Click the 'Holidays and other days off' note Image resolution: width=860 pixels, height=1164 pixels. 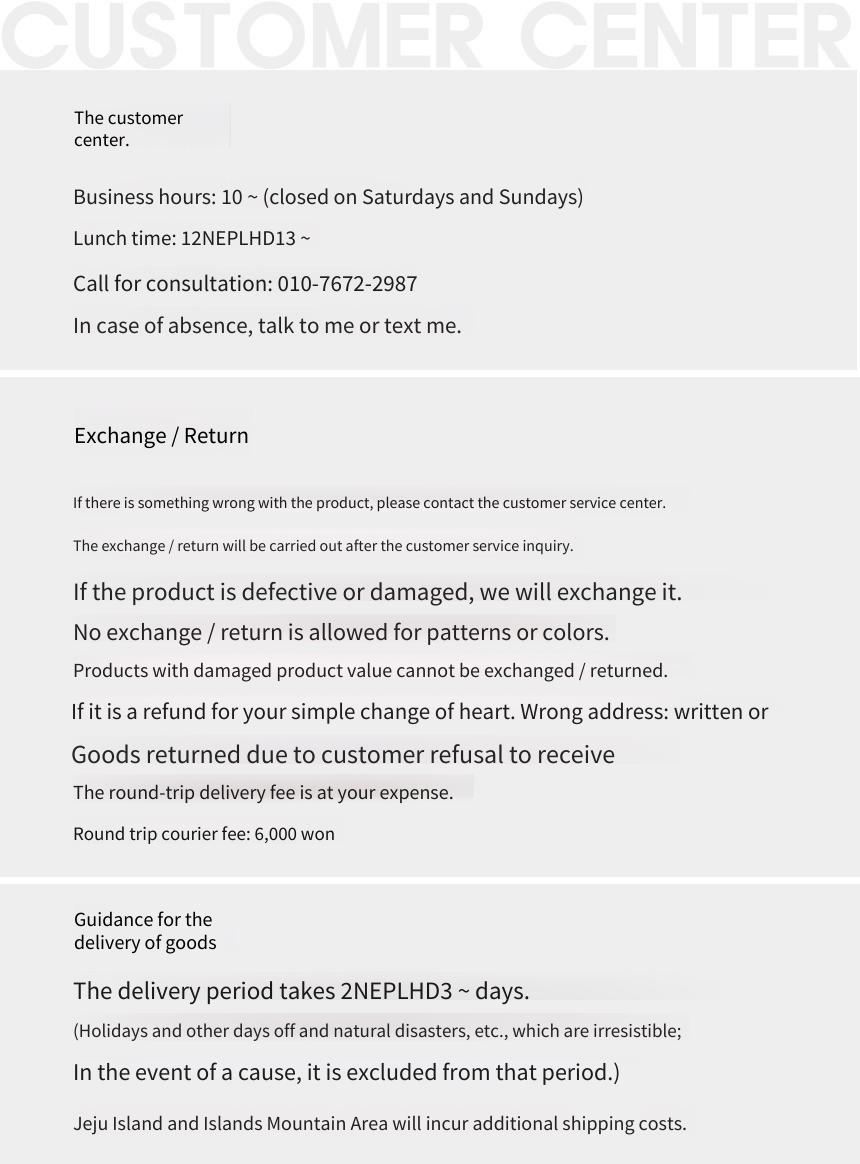[x=377, y=1031]
